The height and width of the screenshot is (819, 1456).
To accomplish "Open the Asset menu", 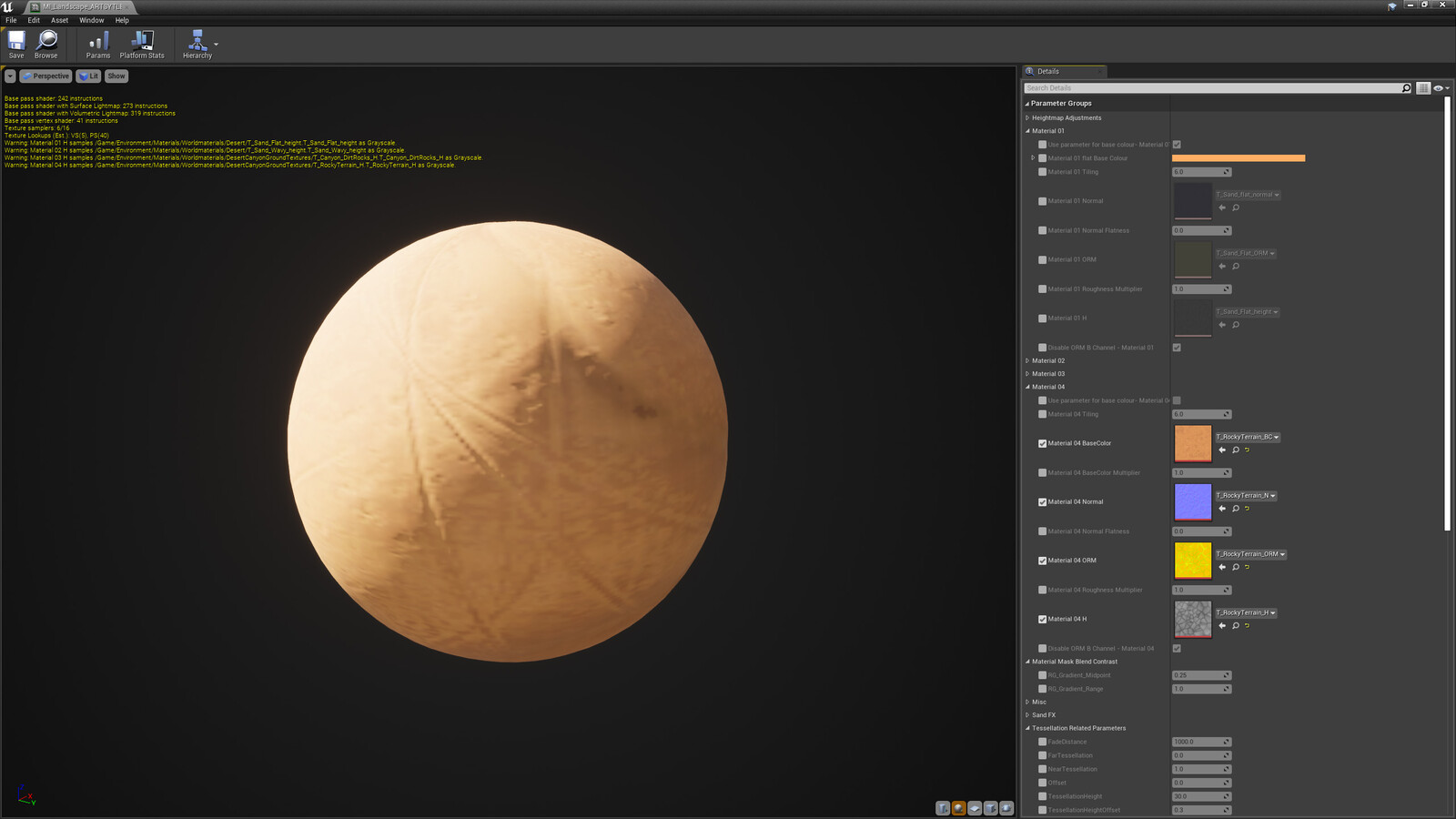I will [59, 20].
